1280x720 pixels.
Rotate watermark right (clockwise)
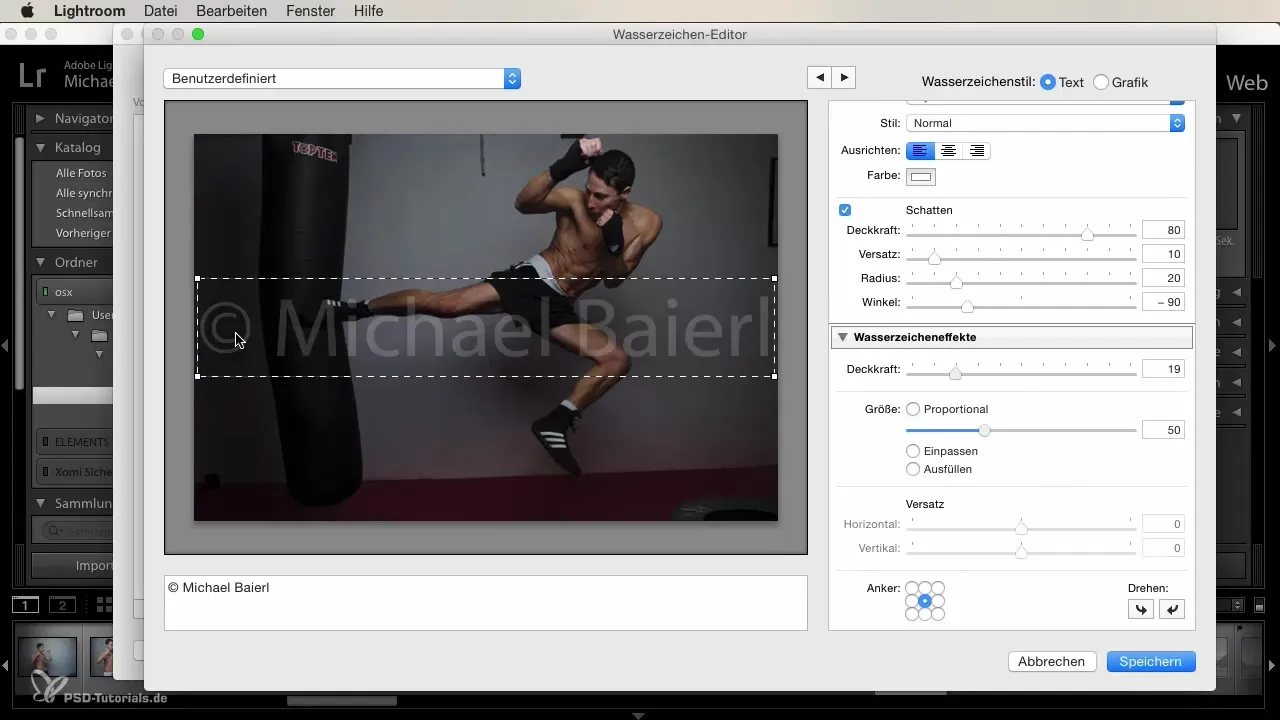coord(1172,609)
